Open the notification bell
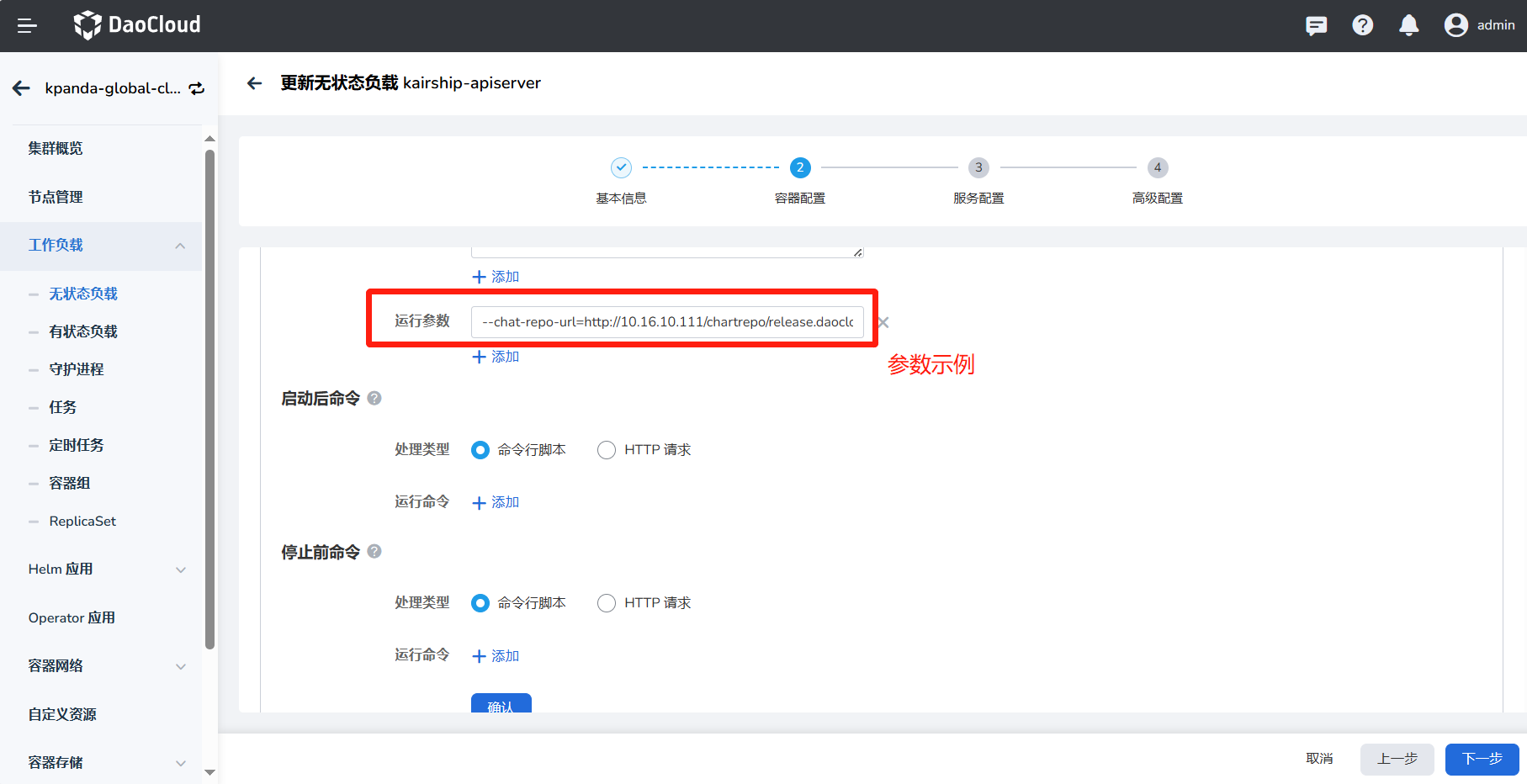Image resolution: width=1527 pixels, height=784 pixels. point(1408,25)
